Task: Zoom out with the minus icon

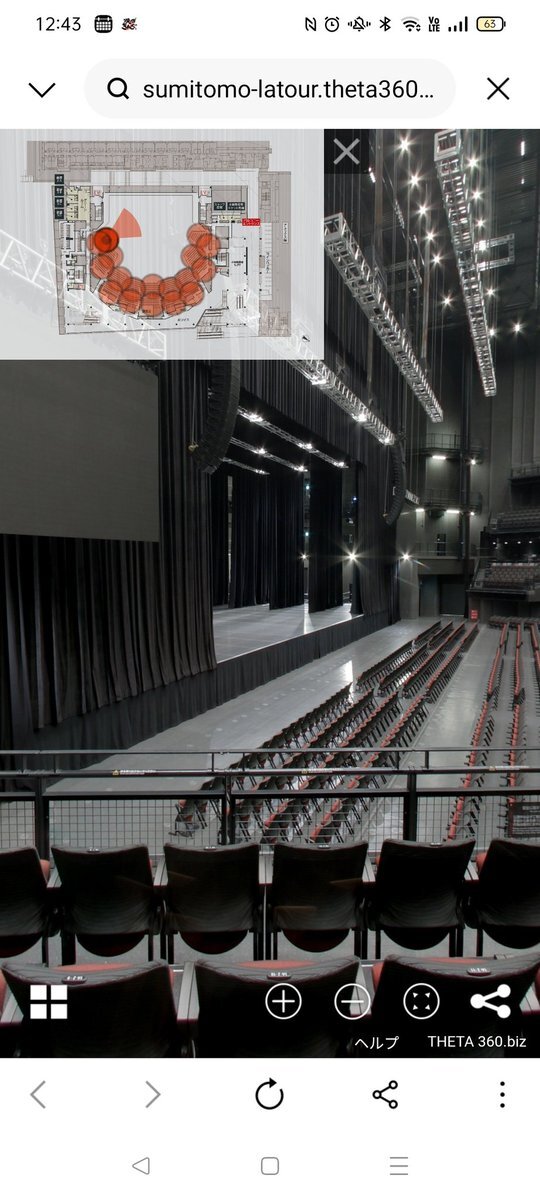Action: pos(352,1001)
